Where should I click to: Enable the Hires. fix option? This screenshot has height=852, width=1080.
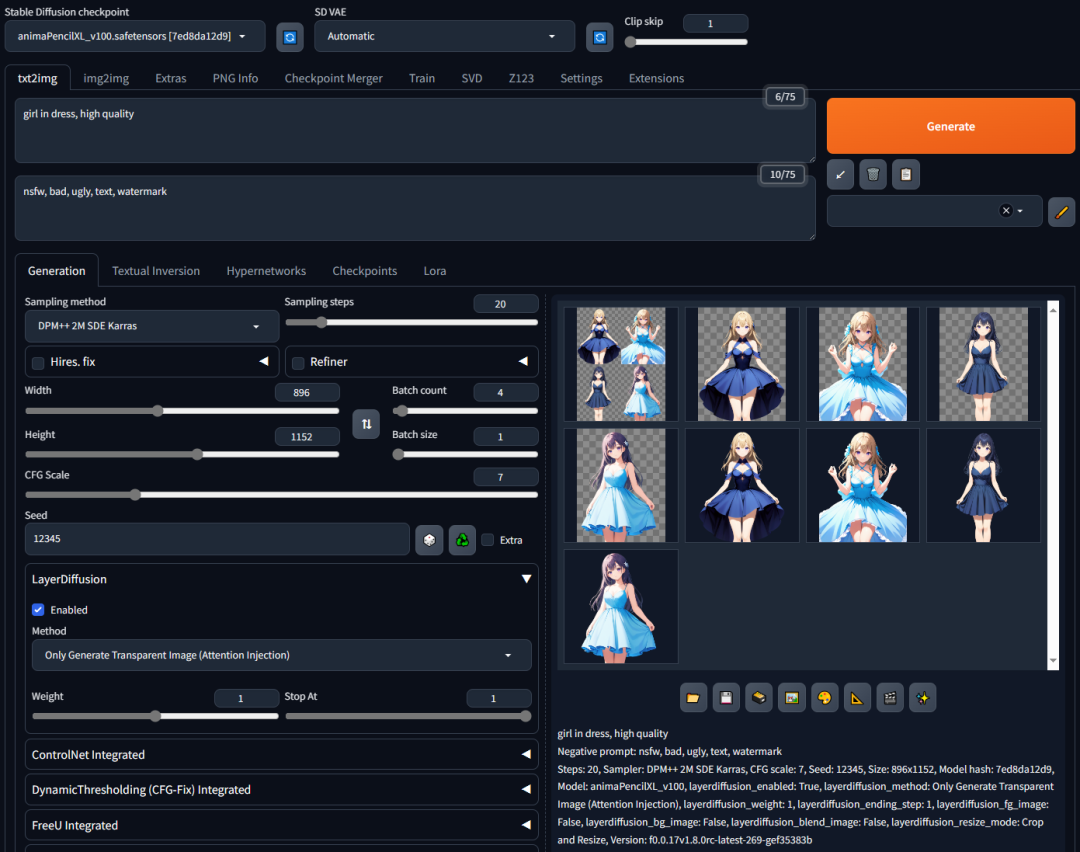click(x=37, y=362)
